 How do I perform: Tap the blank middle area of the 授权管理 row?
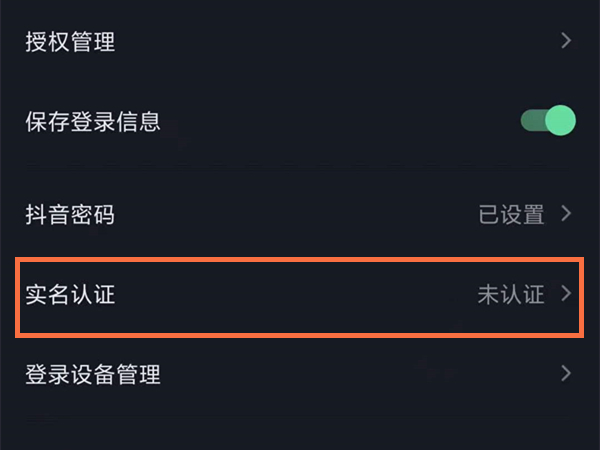pyautogui.click(x=300, y=42)
